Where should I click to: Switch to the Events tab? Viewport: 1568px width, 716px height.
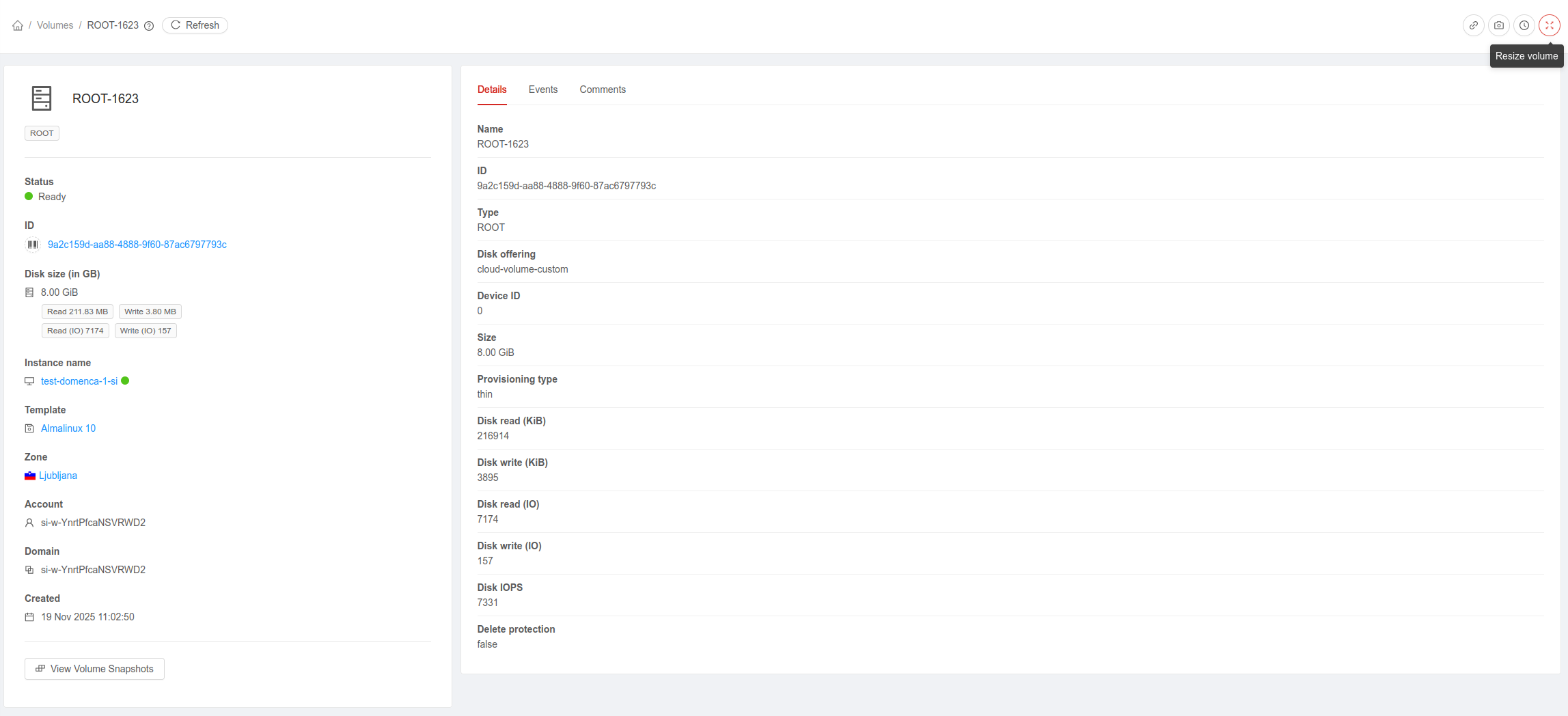pos(542,89)
